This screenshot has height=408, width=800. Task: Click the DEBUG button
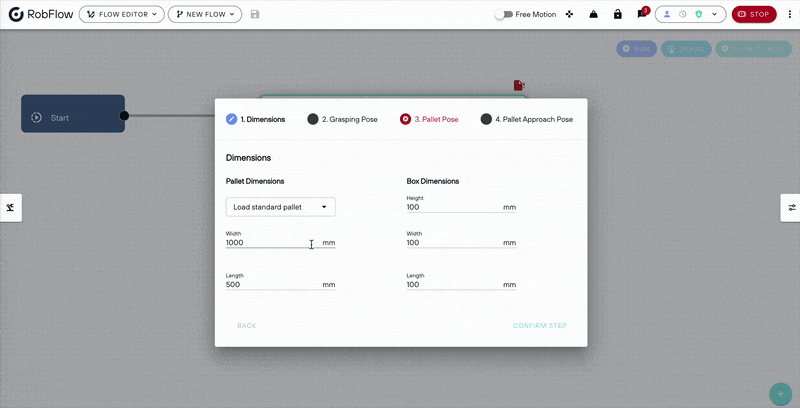point(686,49)
